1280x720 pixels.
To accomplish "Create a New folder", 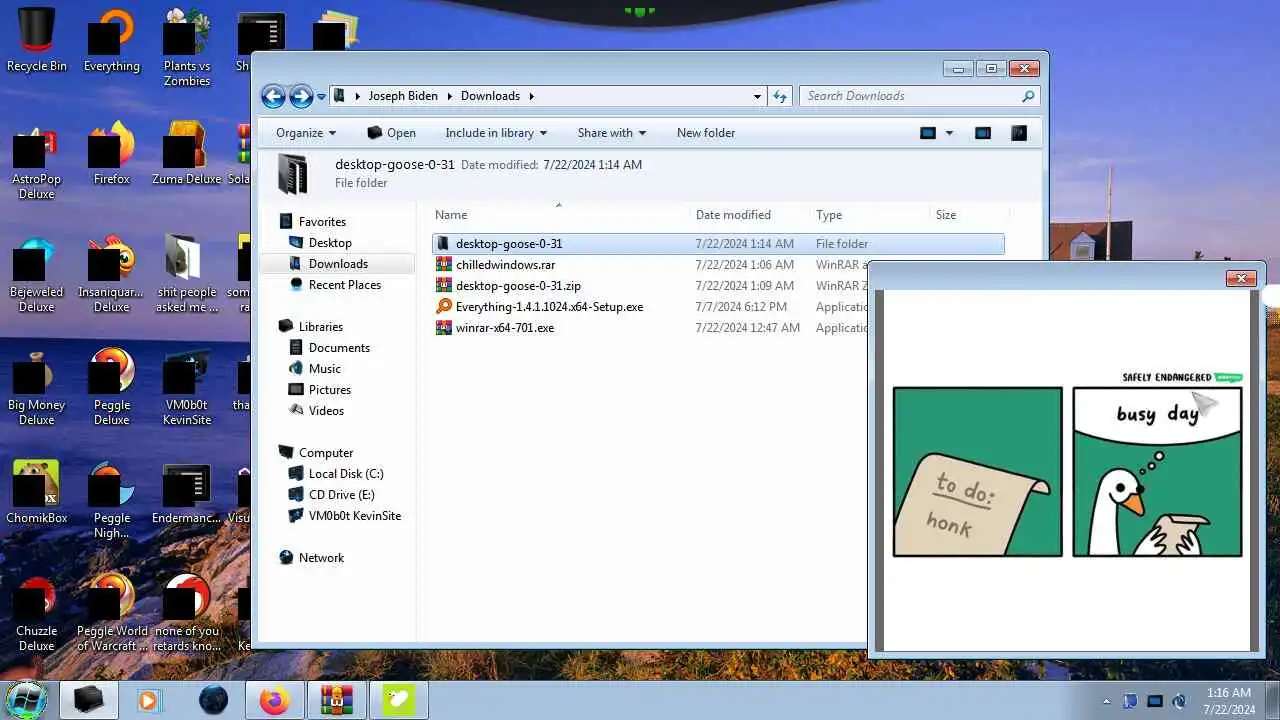I will (706, 133).
